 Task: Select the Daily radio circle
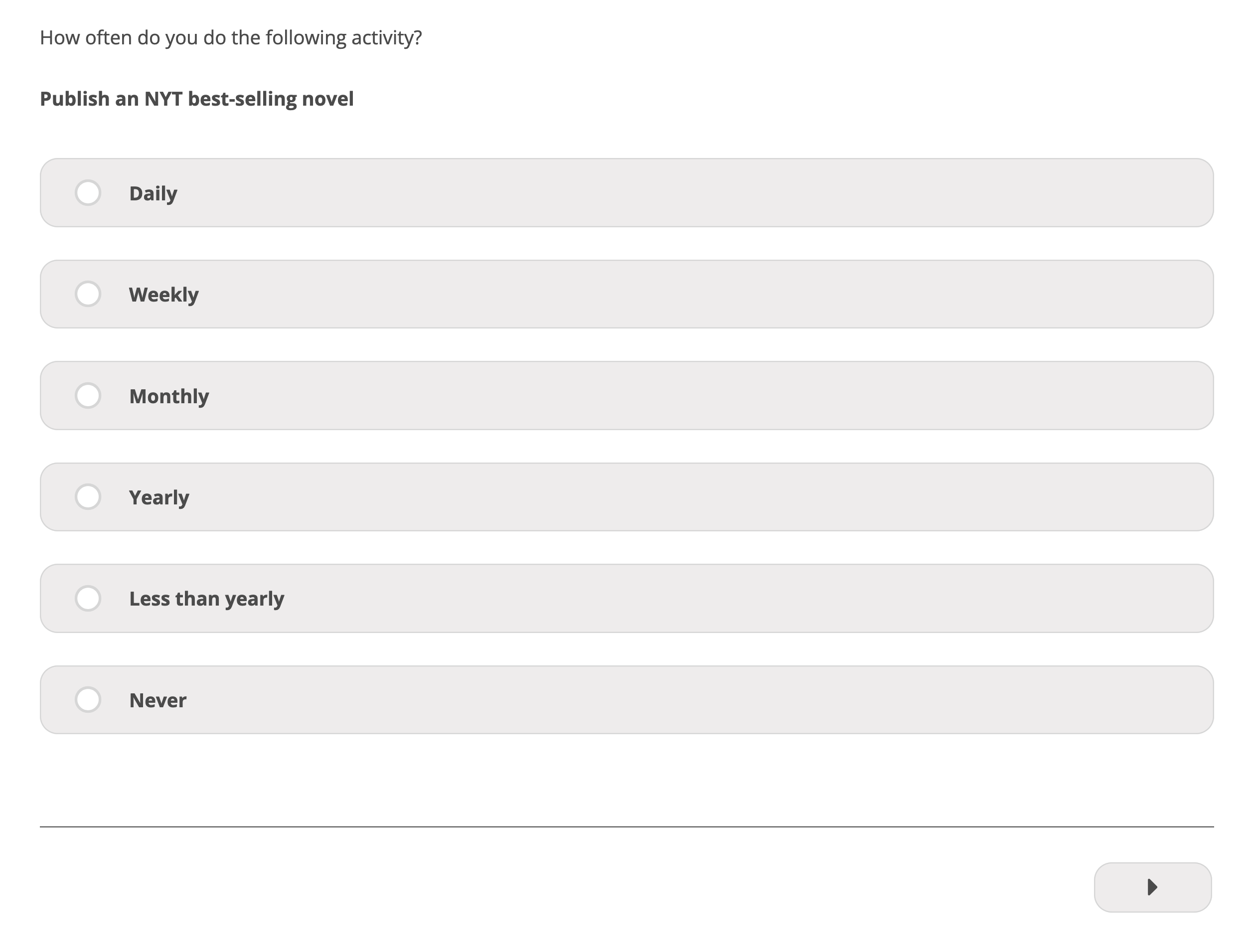pos(88,193)
